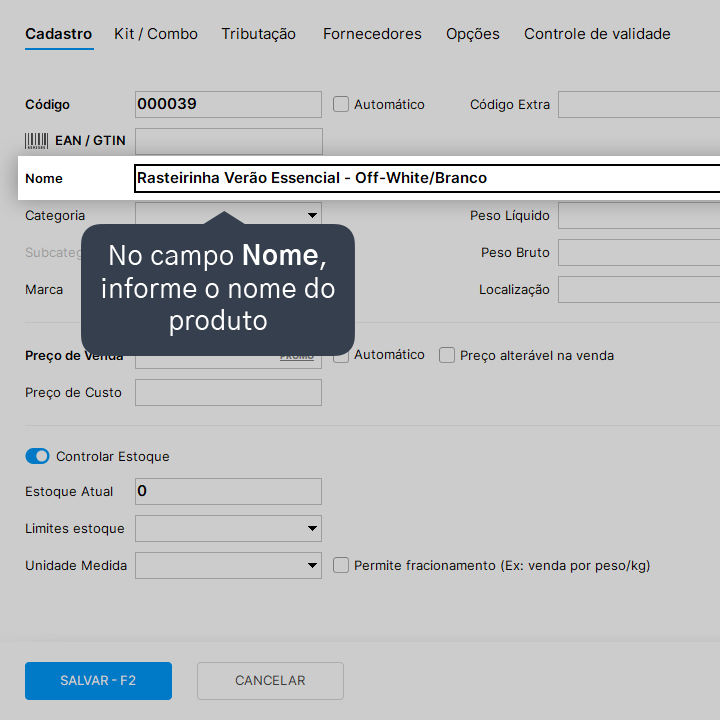The height and width of the screenshot is (720, 720).
Task: Click the SALVAR - F2 button
Action: coord(98,681)
